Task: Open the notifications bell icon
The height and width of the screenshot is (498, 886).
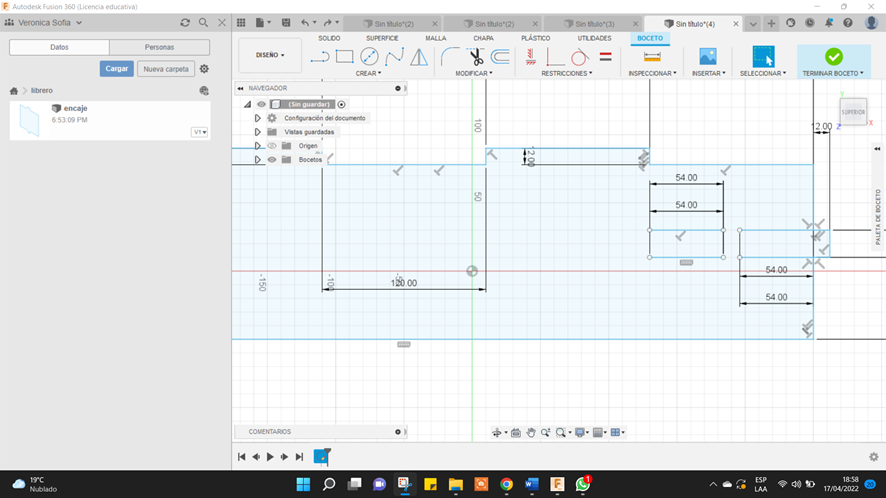Action: (x=828, y=23)
